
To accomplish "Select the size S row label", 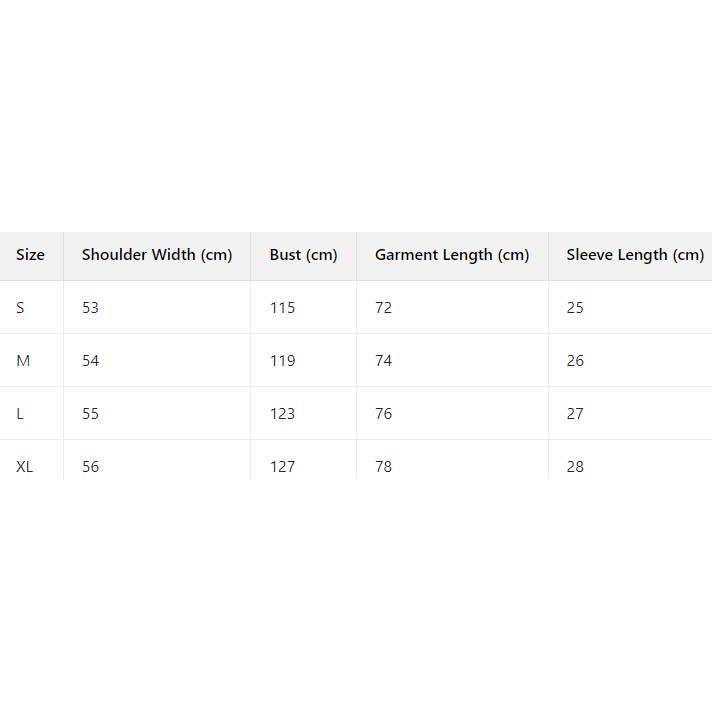I will tap(20, 308).
